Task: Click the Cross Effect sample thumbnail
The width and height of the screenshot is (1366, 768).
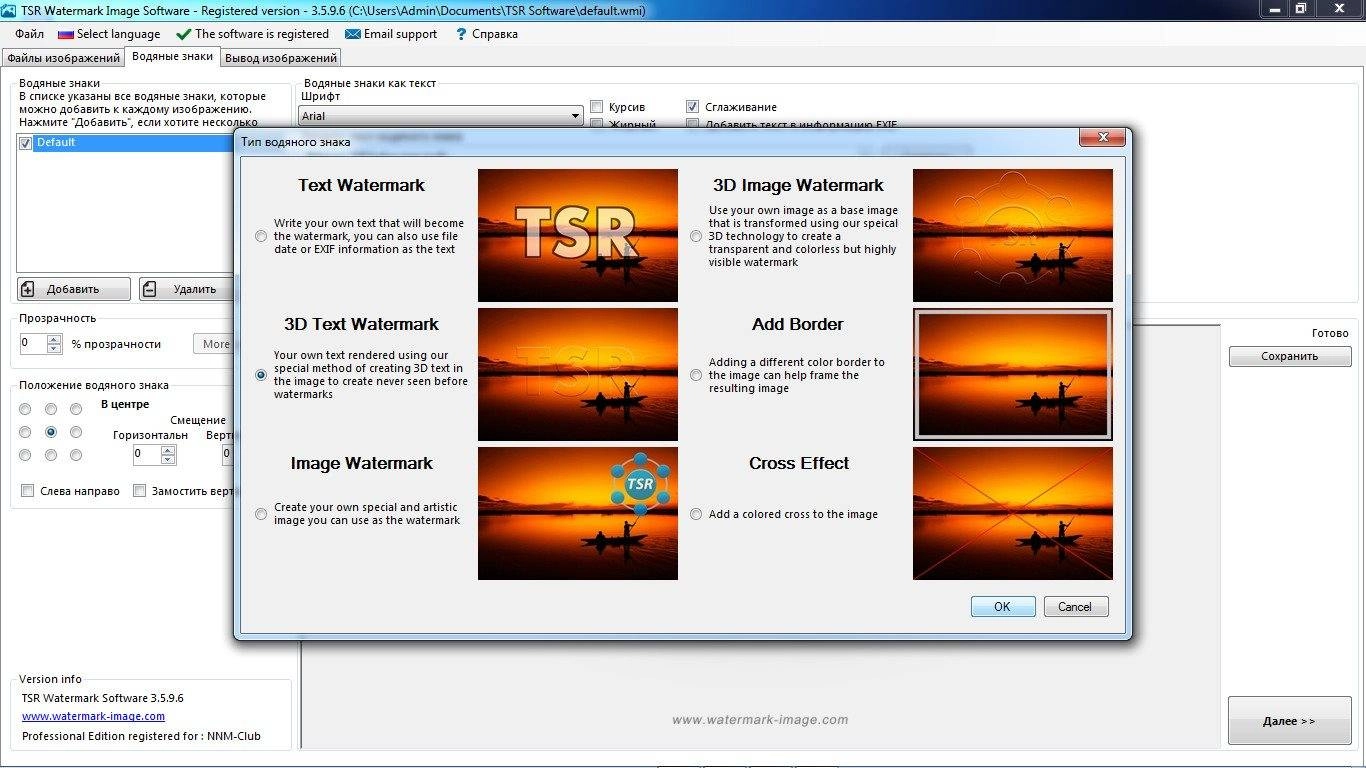Action: [1013, 513]
